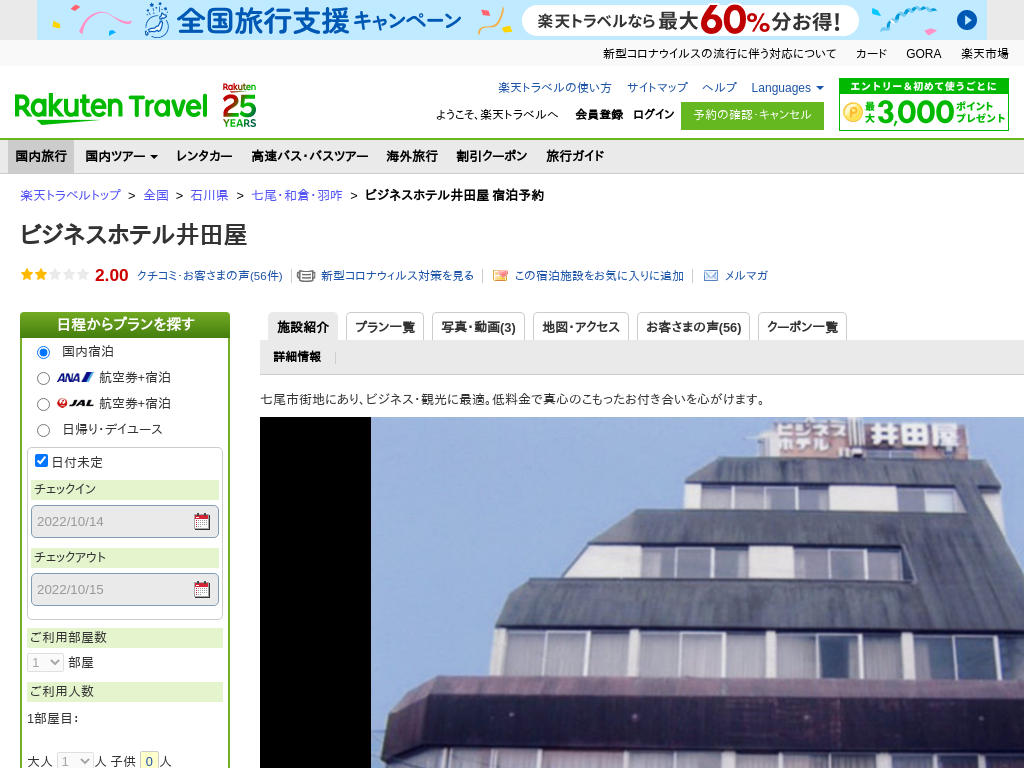This screenshot has height=768, width=1024.
Task: Click the mail magazine envelope icon
Action: click(x=711, y=276)
